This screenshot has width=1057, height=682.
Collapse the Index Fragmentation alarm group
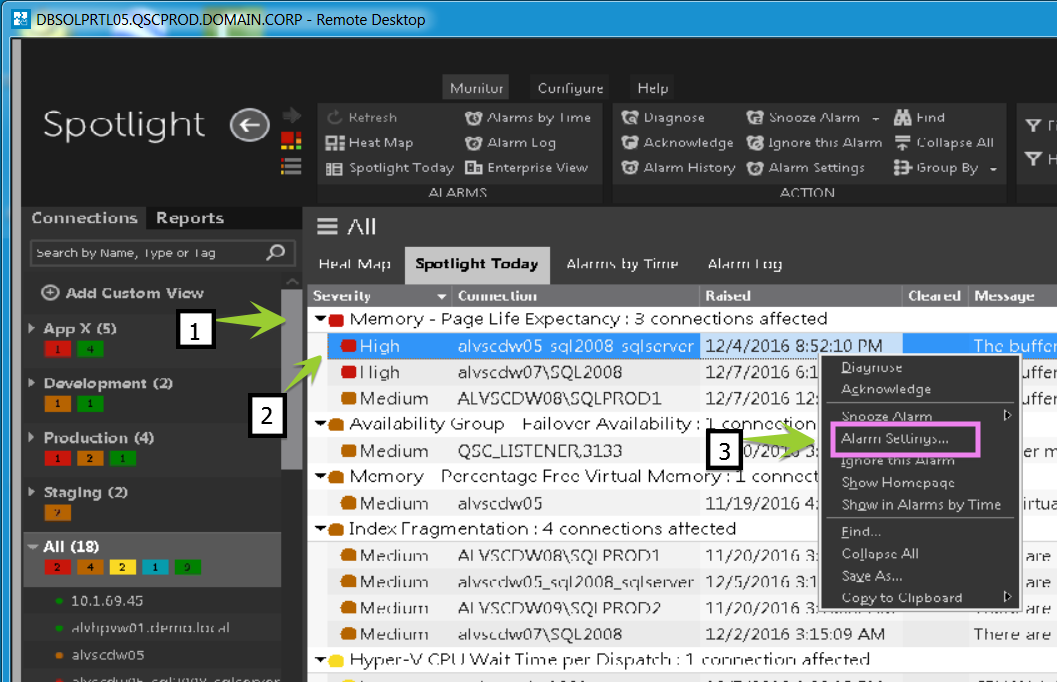tap(321, 529)
